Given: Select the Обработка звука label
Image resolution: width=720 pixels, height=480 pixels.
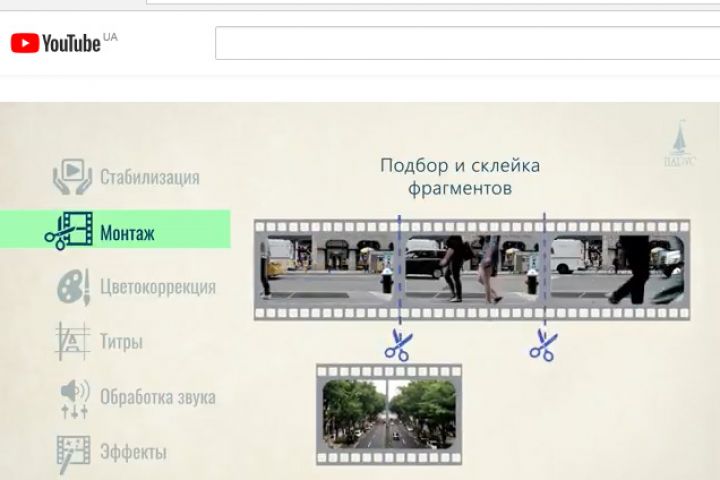Looking at the screenshot, I should click(158, 397).
